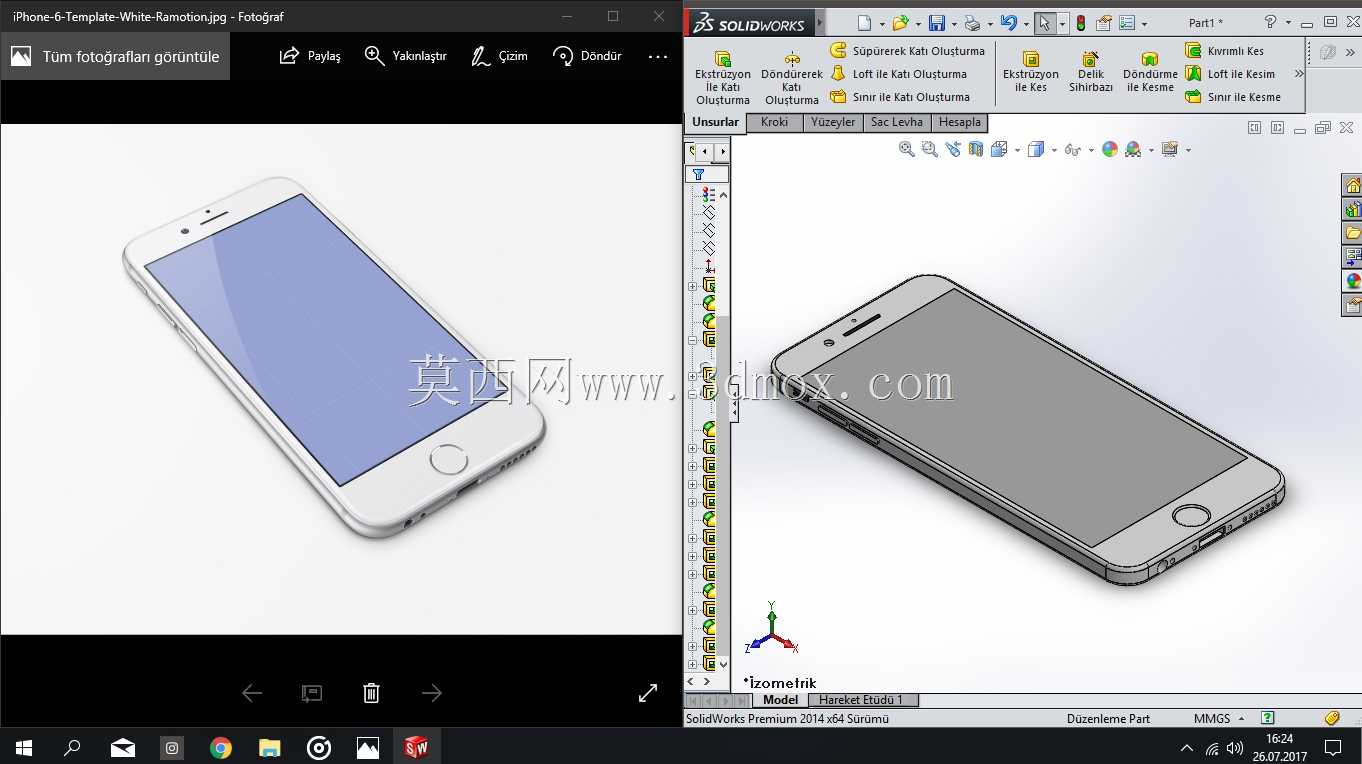This screenshot has width=1362, height=764.
Task: Switch to Unsurlar tab
Action: click(715, 122)
